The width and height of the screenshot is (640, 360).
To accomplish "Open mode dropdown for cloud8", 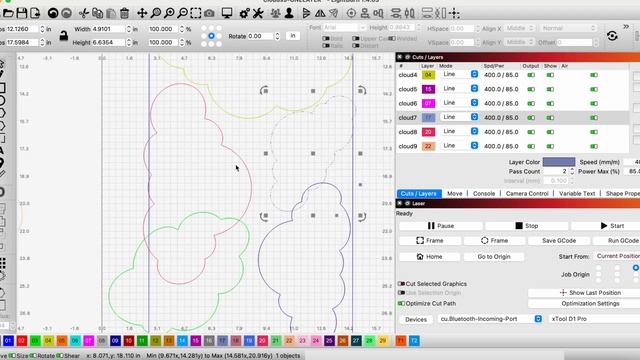I will [474, 131].
